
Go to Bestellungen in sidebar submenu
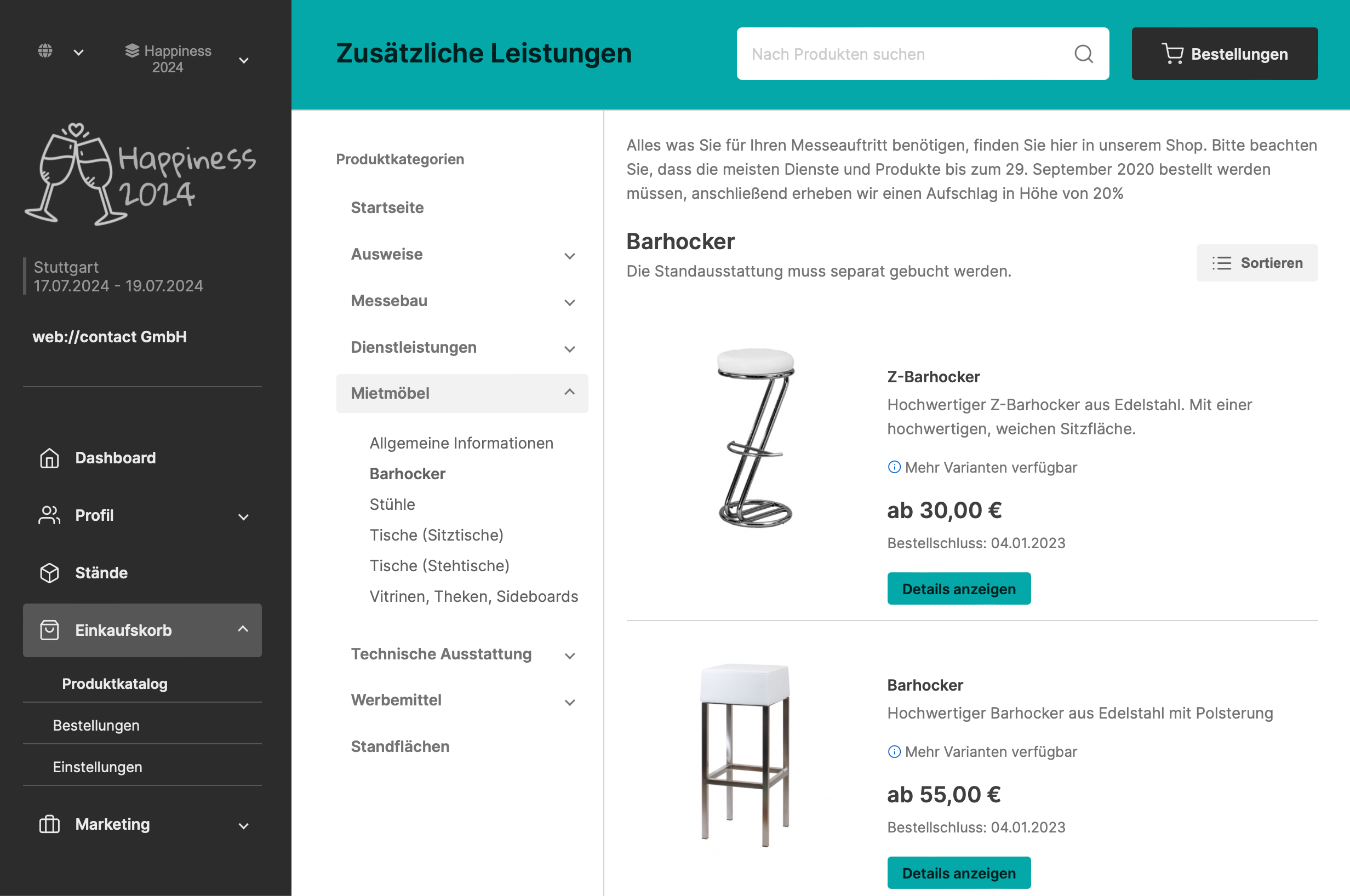96,726
